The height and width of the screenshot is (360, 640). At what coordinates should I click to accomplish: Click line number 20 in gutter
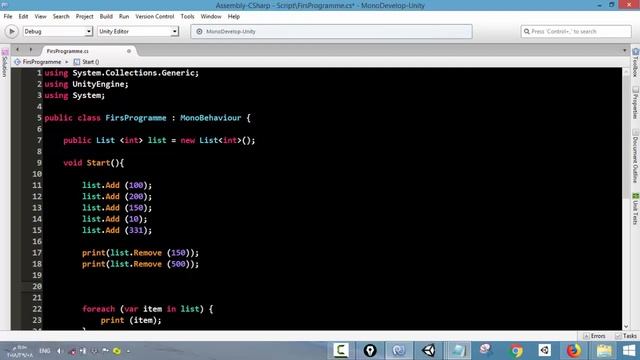pyautogui.click(x=37, y=287)
